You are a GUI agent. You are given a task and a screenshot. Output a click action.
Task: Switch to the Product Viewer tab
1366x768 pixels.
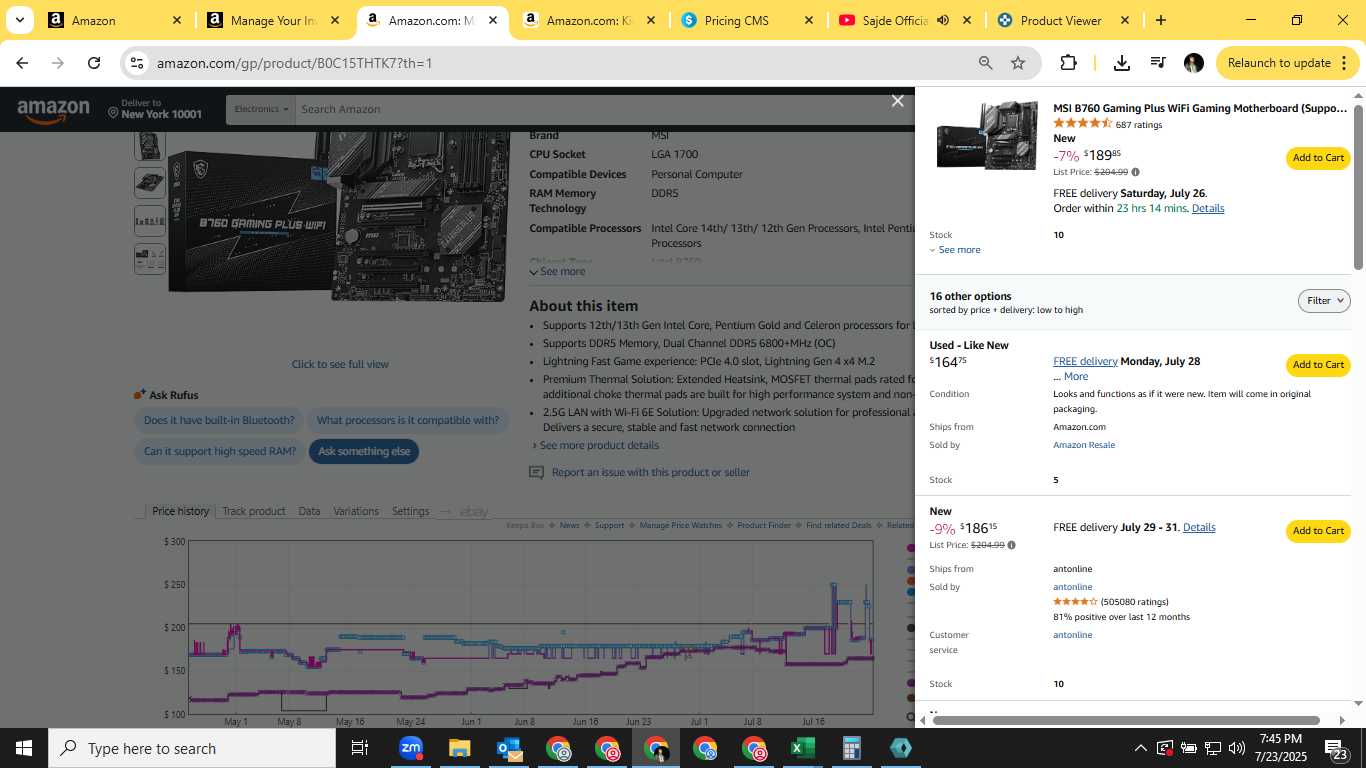pyautogui.click(x=1061, y=20)
